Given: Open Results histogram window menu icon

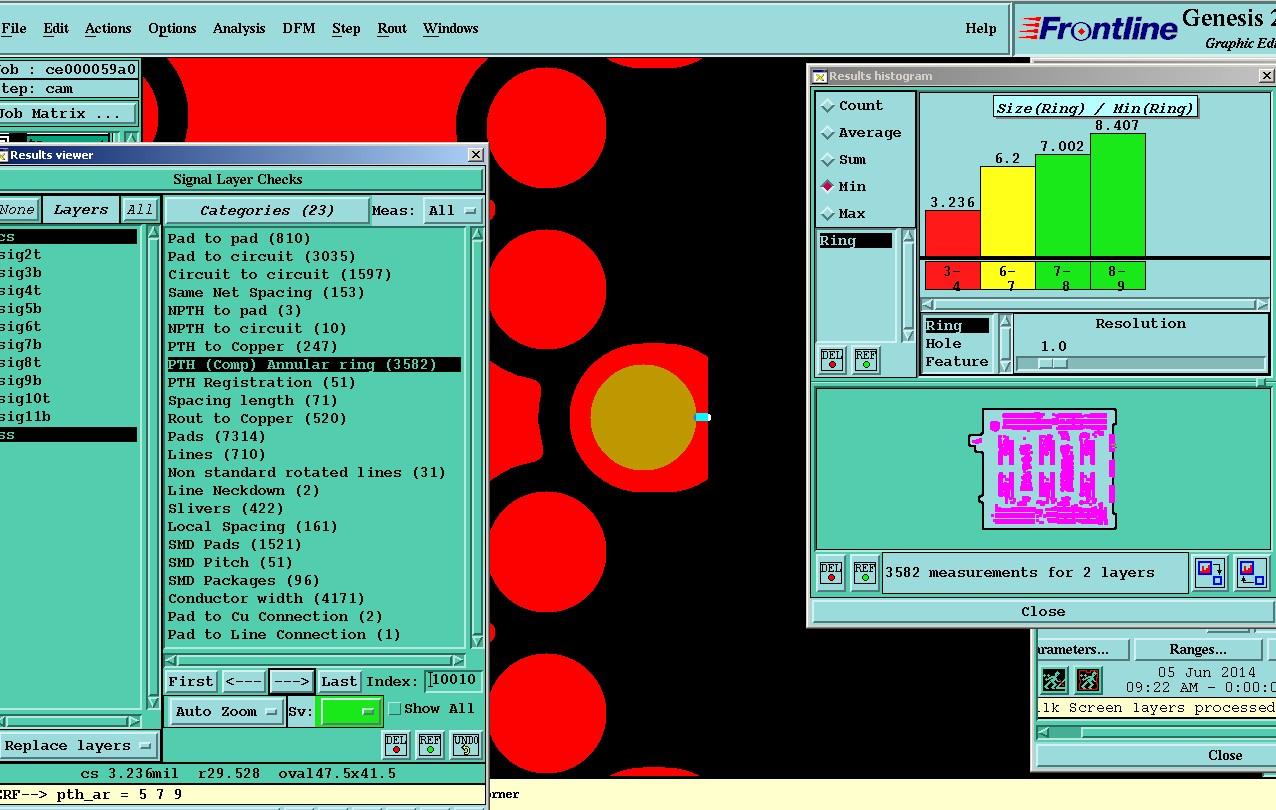Looking at the screenshot, I should (820, 76).
